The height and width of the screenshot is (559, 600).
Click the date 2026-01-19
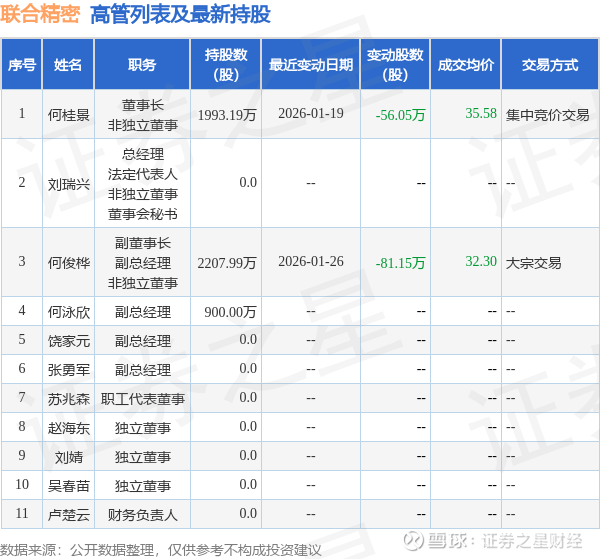(x=311, y=114)
